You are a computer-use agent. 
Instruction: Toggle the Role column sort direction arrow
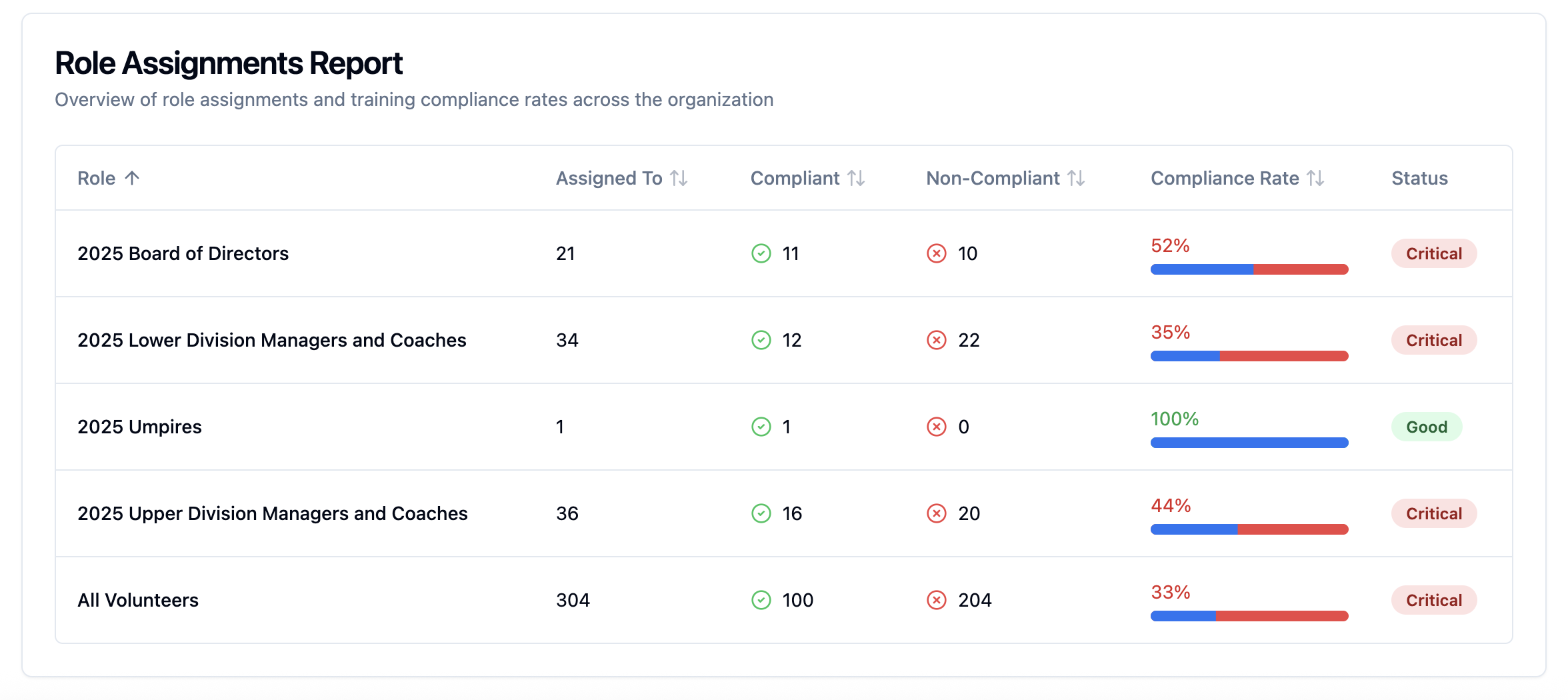click(132, 178)
